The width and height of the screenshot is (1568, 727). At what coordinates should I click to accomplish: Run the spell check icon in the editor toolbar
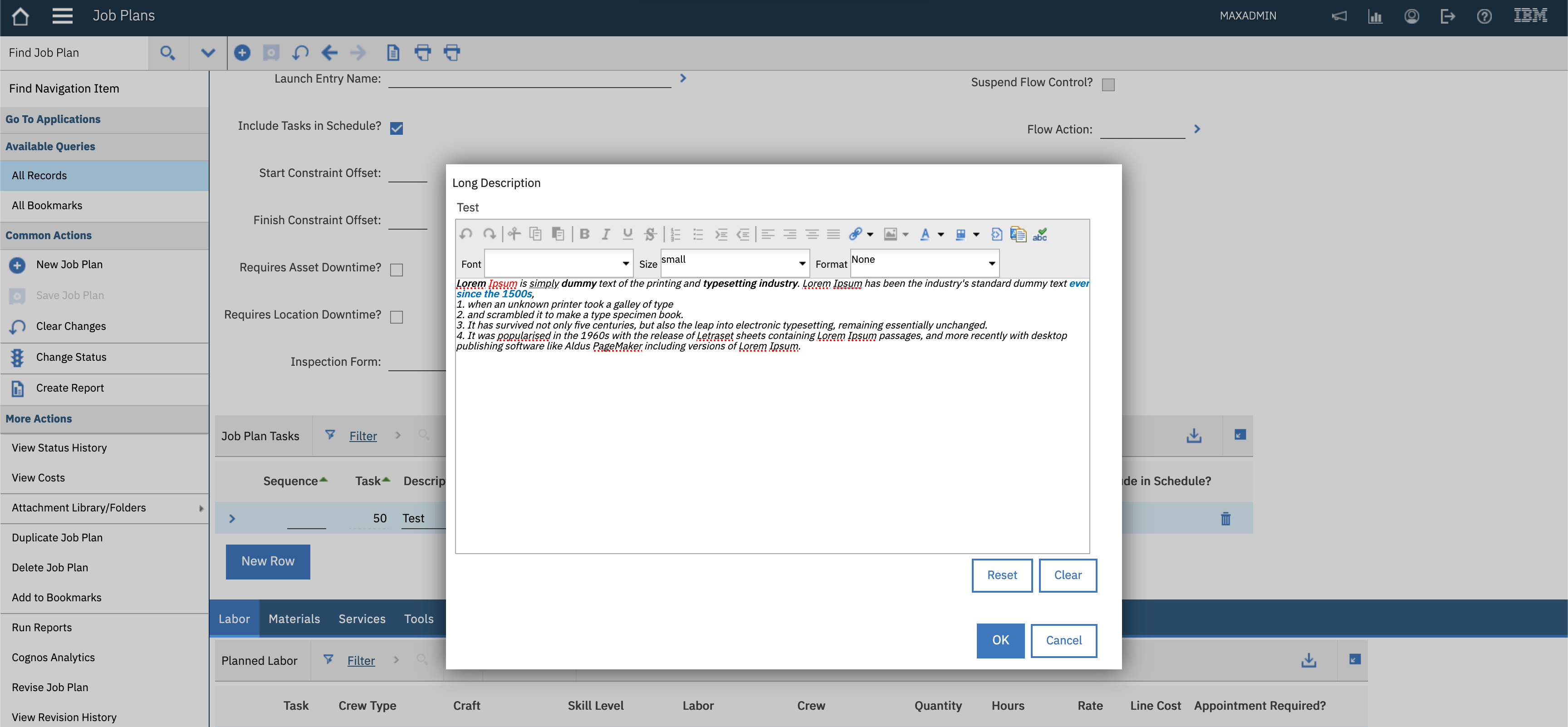1040,234
